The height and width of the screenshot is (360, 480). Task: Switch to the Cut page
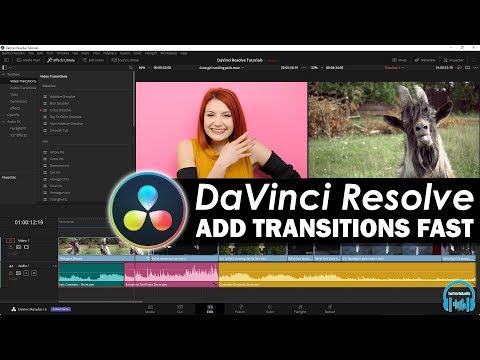coord(180,309)
